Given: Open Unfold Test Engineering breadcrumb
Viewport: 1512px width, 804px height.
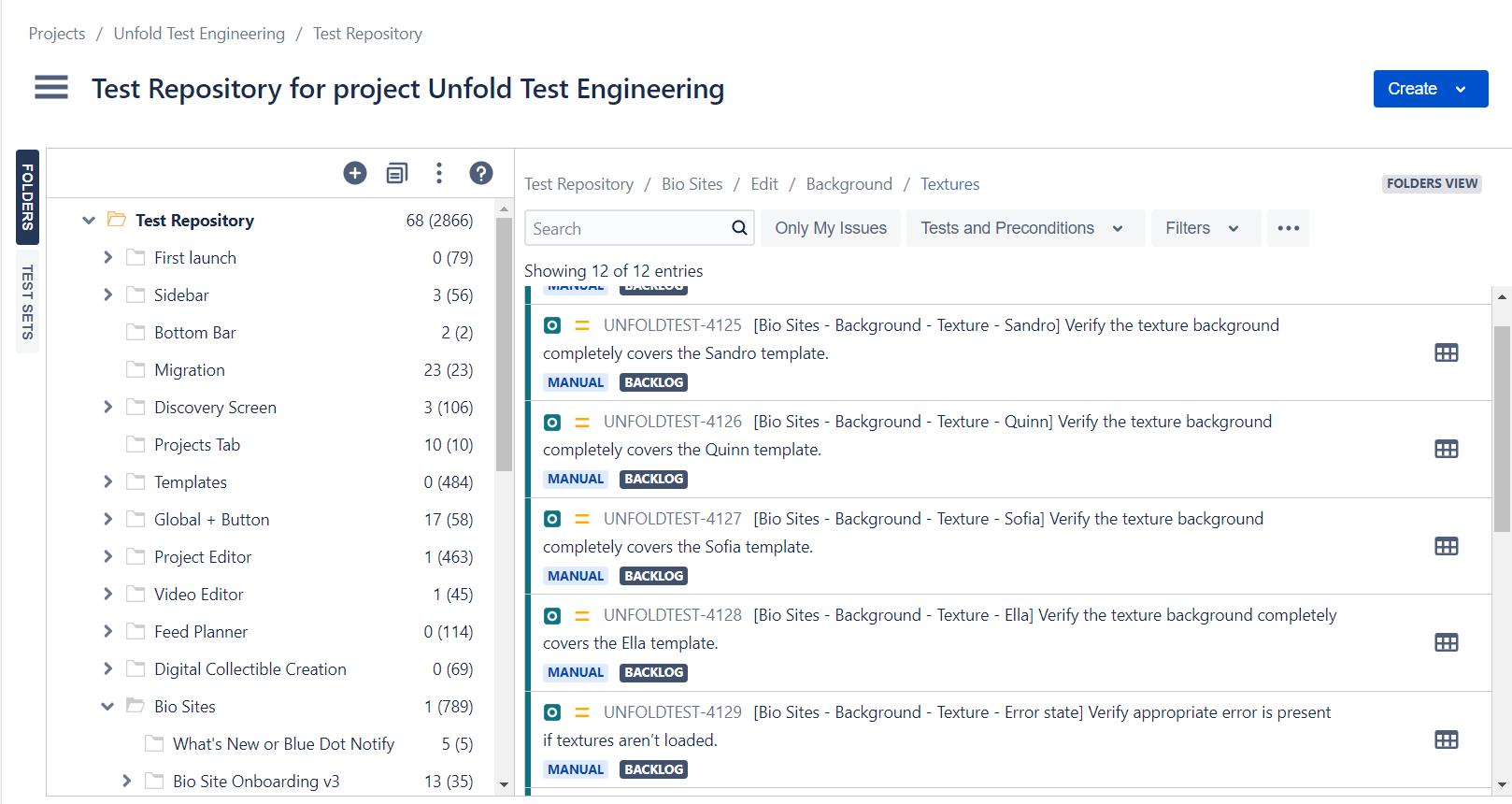Looking at the screenshot, I should click(199, 34).
